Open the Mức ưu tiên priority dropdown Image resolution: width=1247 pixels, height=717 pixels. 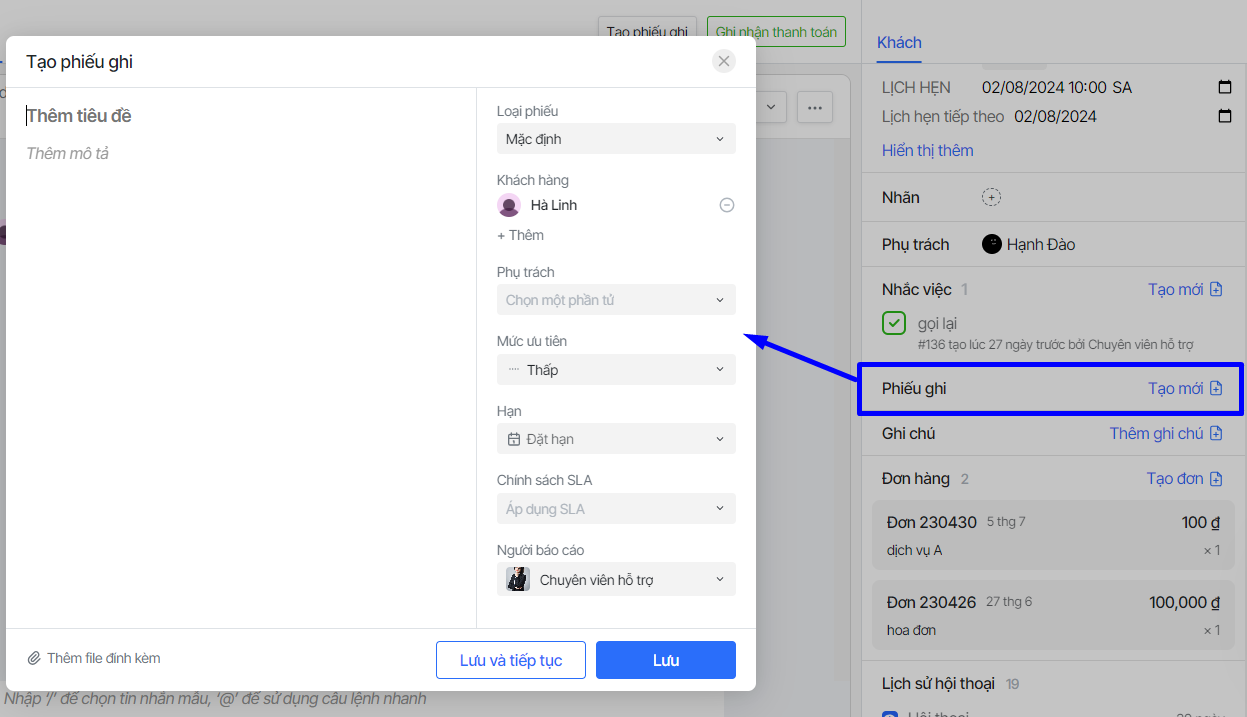(x=615, y=370)
